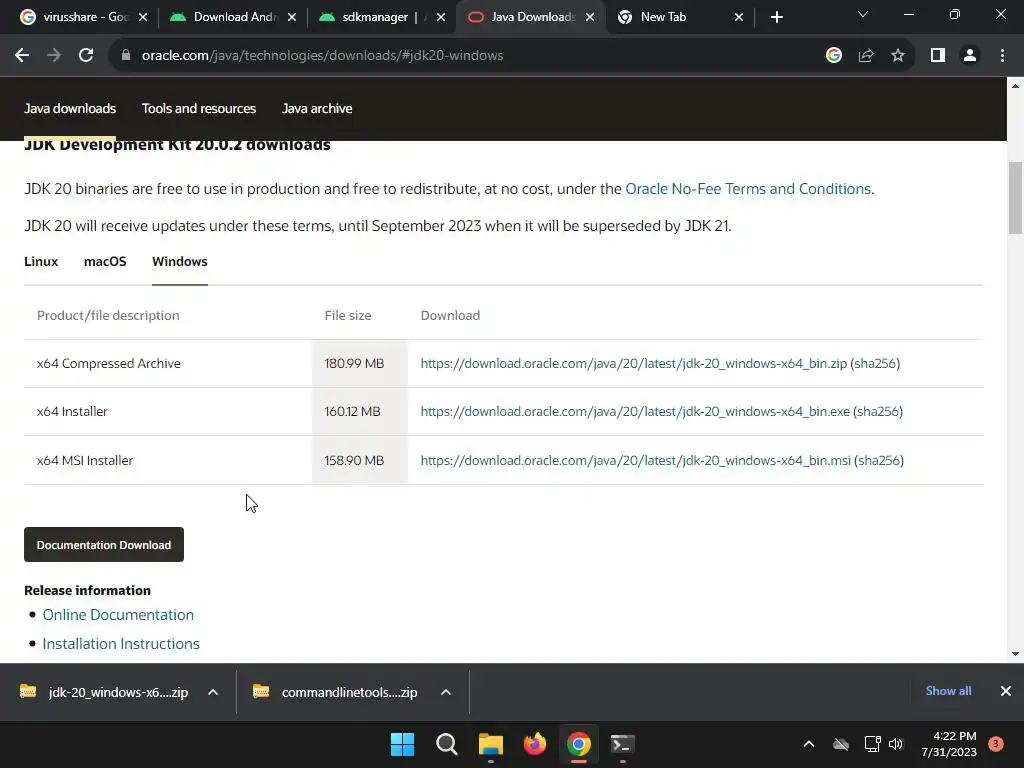Show all downloads
Viewport: 1024px width, 768px height.
click(948, 691)
